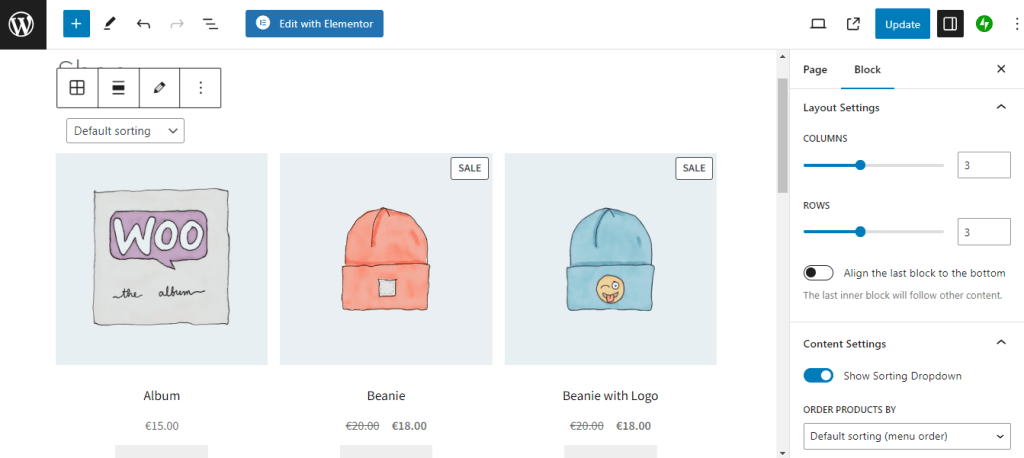Open Document Overview list view icon

point(210,24)
